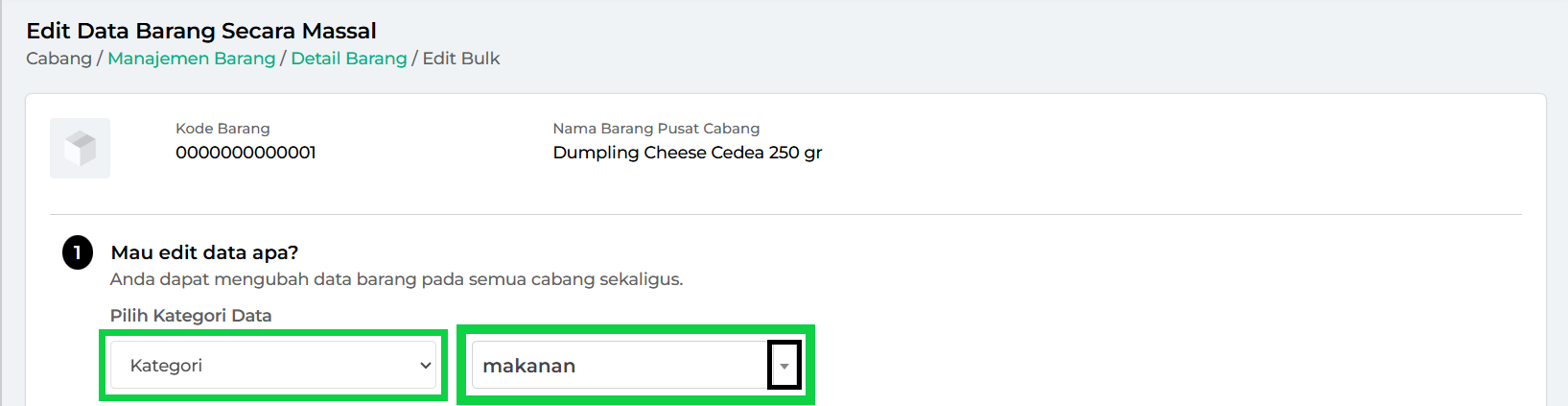Click the Edit Data Barang Secara Massal title

click(201, 31)
